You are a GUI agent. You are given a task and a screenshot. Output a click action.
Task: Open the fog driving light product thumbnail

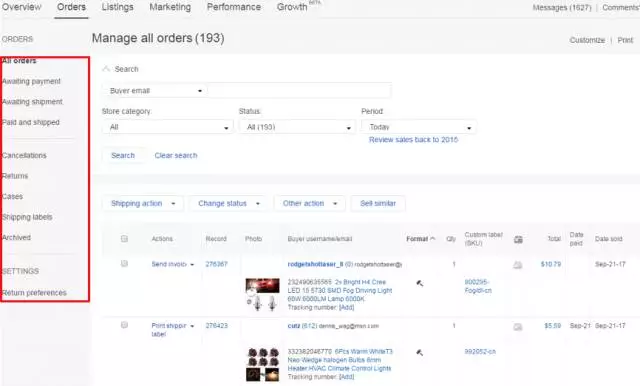click(262, 294)
